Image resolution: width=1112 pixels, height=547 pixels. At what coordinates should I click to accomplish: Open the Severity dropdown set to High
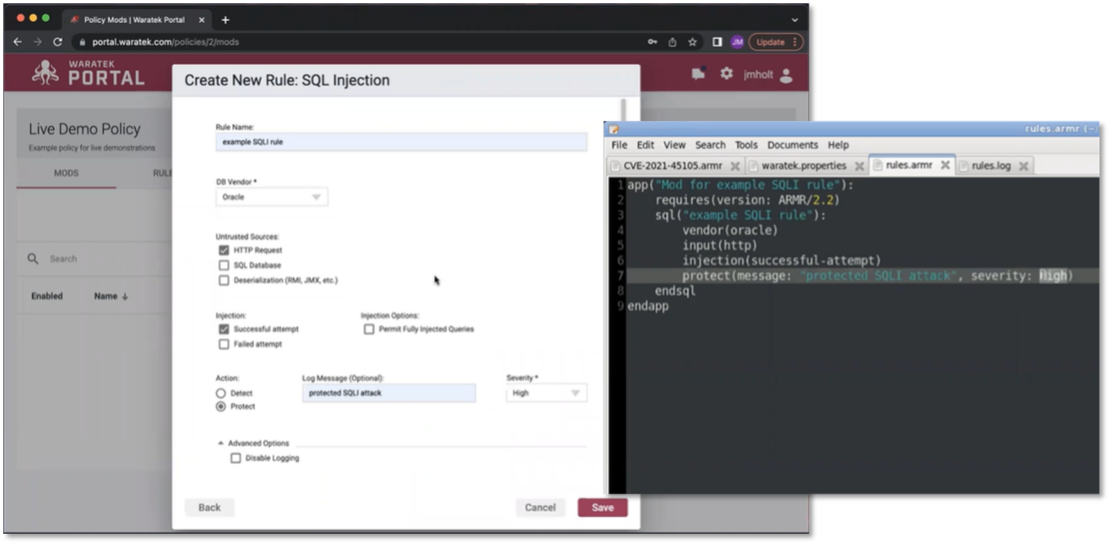tap(546, 393)
